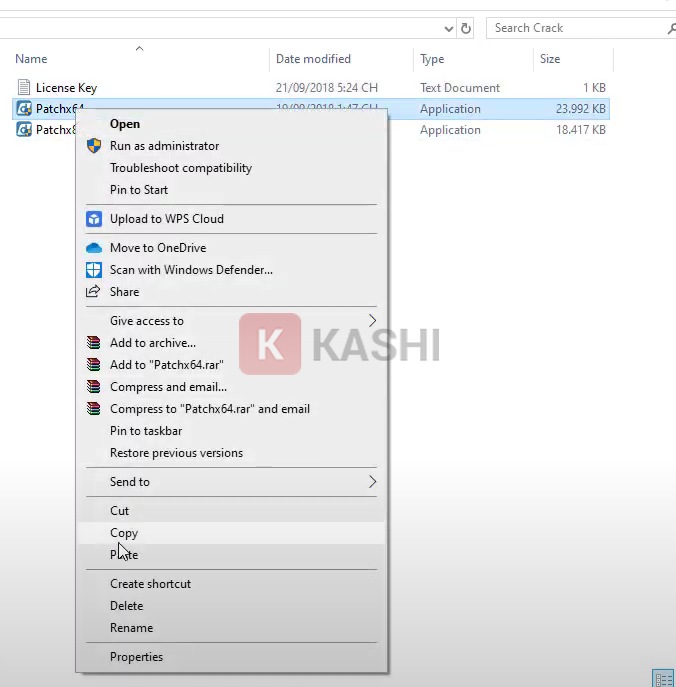The width and height of the screenshot is (676, 687).
Task: Select the License Key text file icon
Action: [24, 87]
